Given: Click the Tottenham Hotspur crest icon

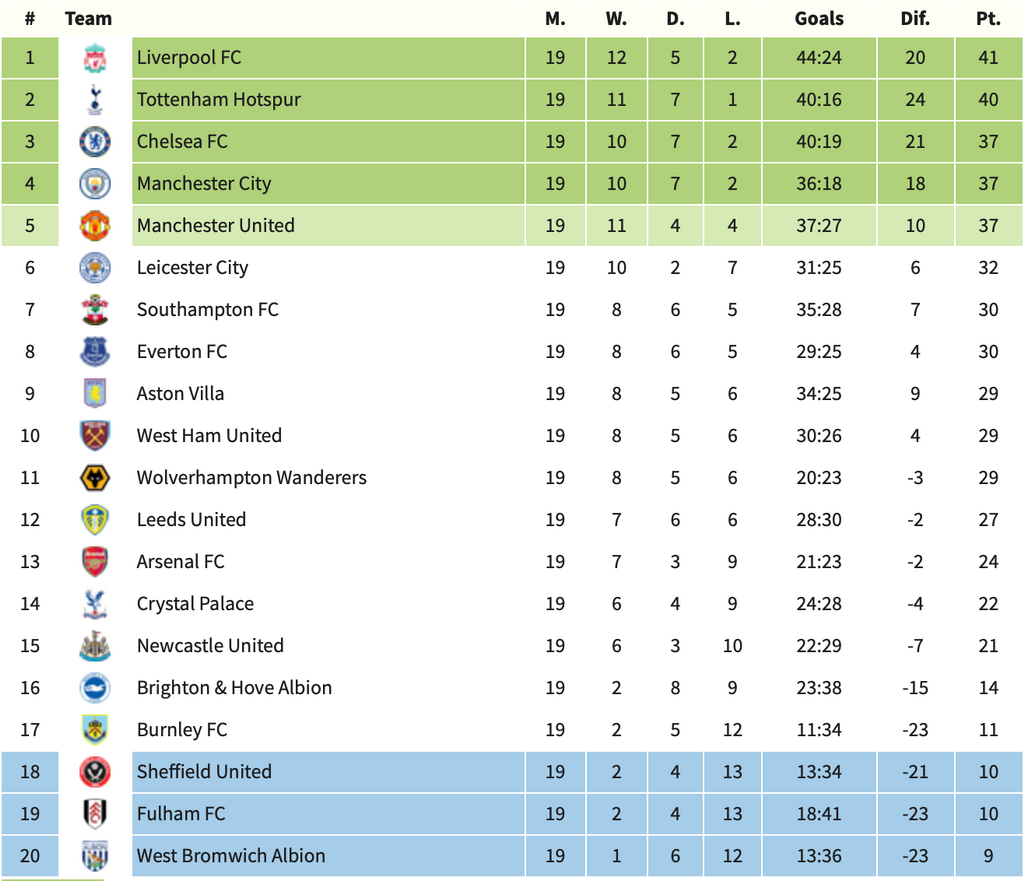Looking at the screenshot, I should coord(95,100).
